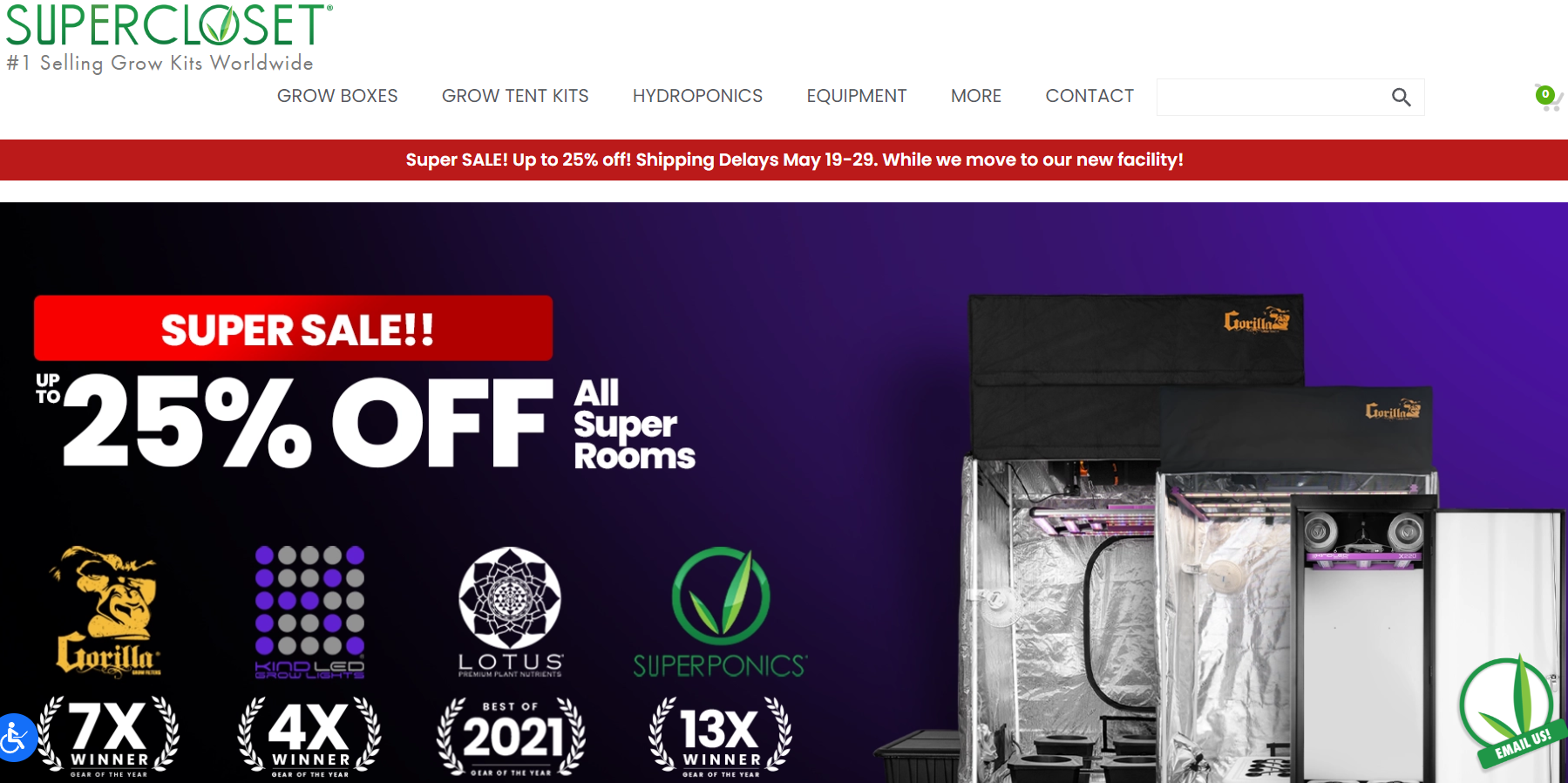This screenshot has width=1568, height=783.
Task: Click the search magnifier icon
Action: click(x=1401, y=97)
